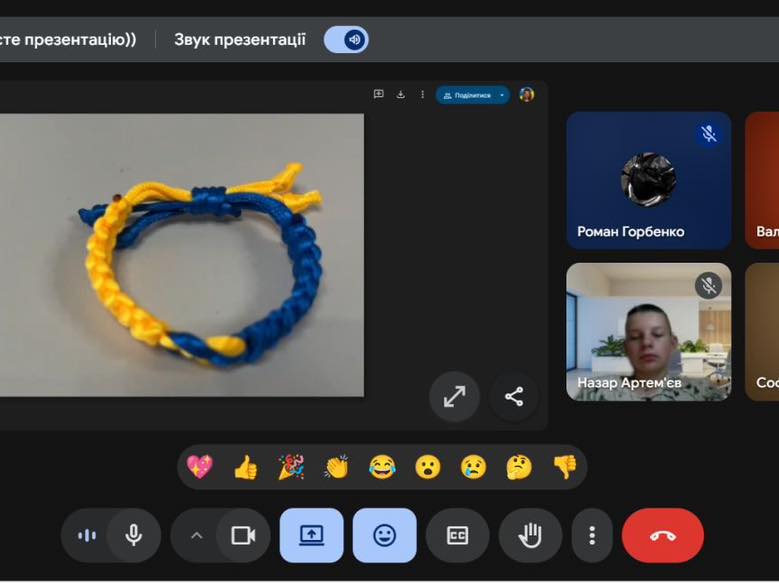The image size is (779, 583).
Task: Turn on closed captions
Action: (457, 535)
